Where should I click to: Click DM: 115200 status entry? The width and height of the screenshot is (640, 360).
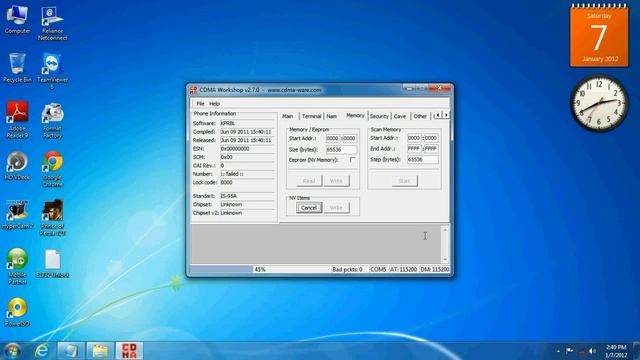(435, 269)
